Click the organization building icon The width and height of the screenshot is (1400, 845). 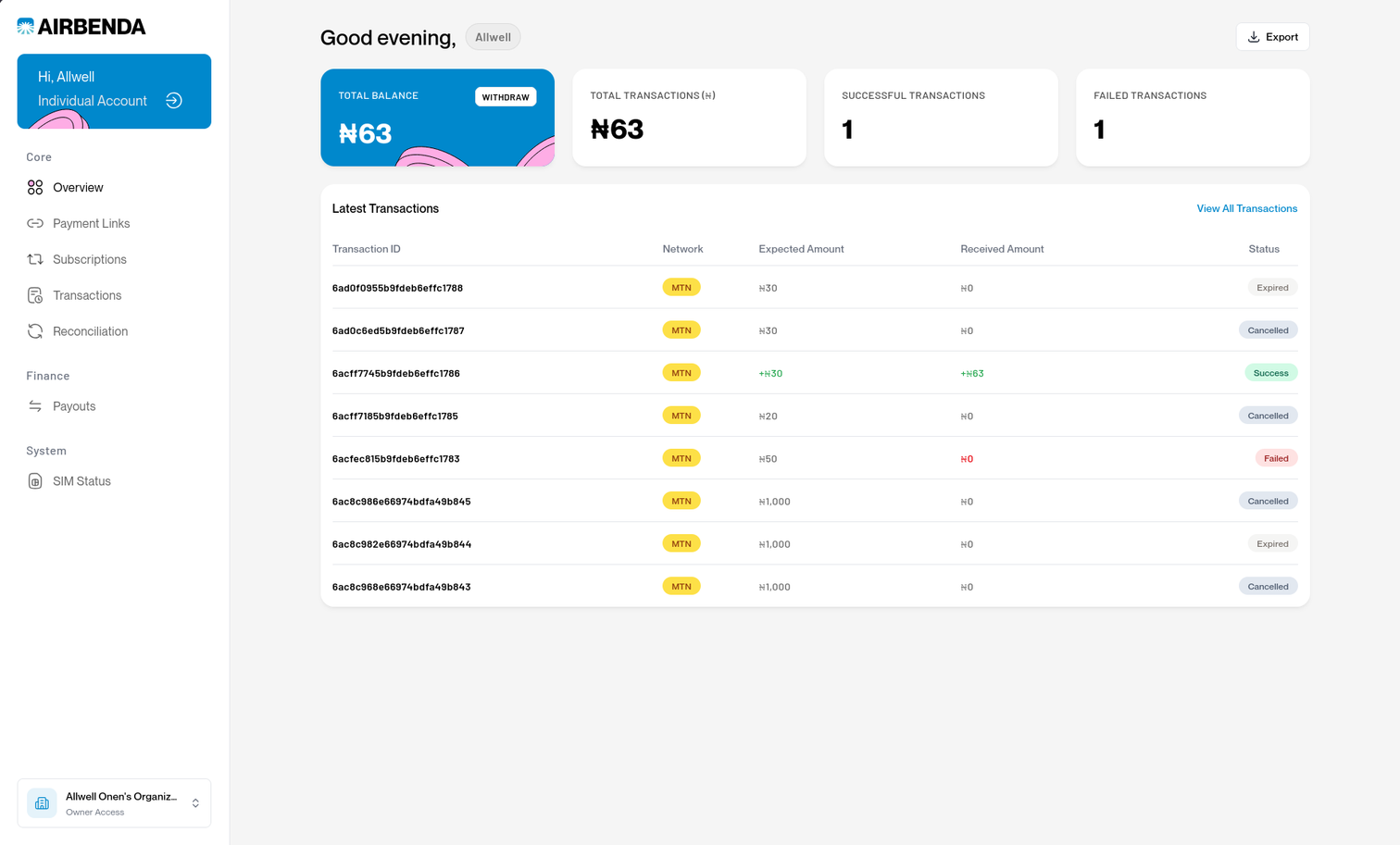(42, 803)
